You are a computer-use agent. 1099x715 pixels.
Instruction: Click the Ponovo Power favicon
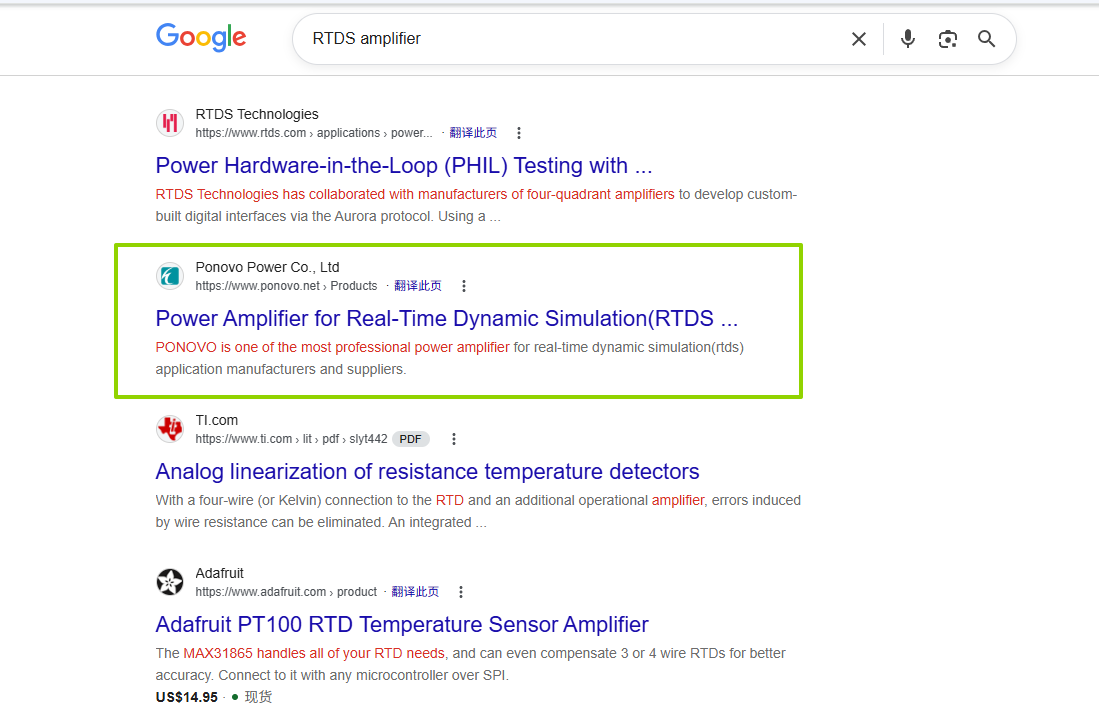click(x=170, y=276)
